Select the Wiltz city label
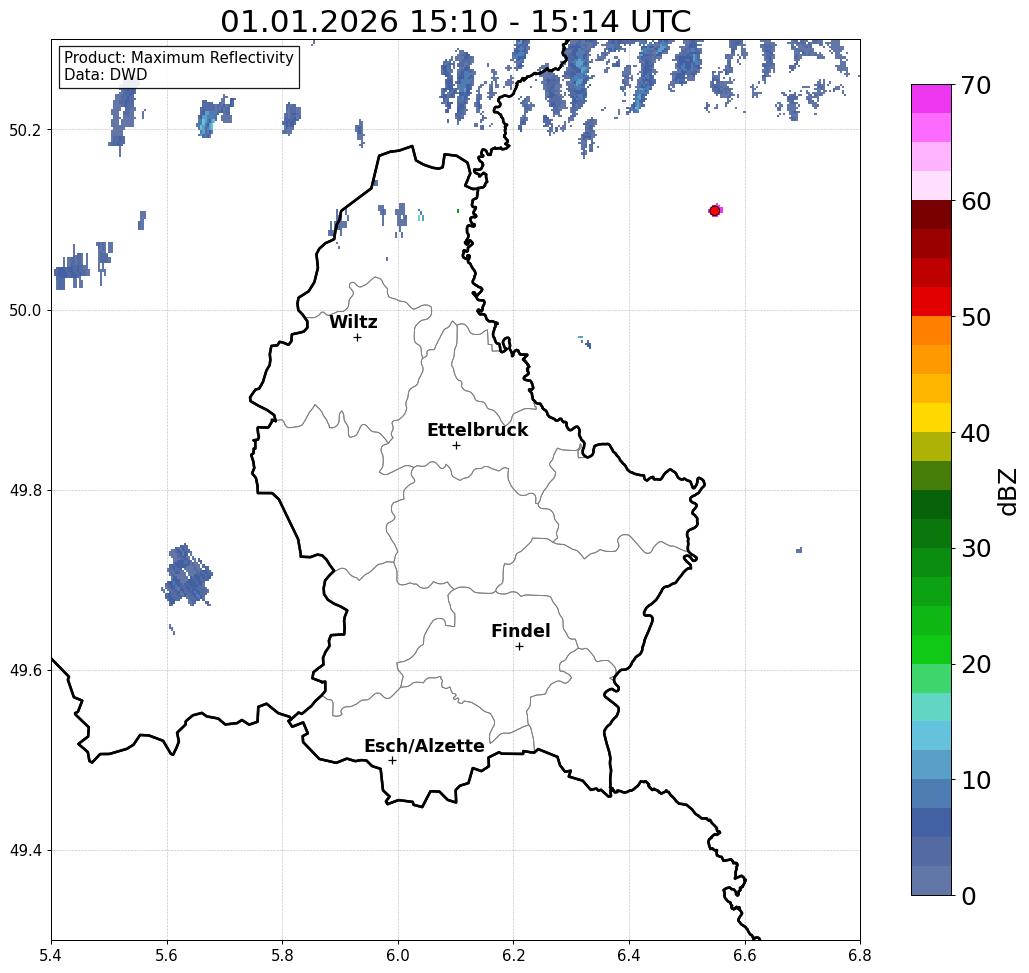This screenshot has width=1029, height=973. [x=353, y=322]
